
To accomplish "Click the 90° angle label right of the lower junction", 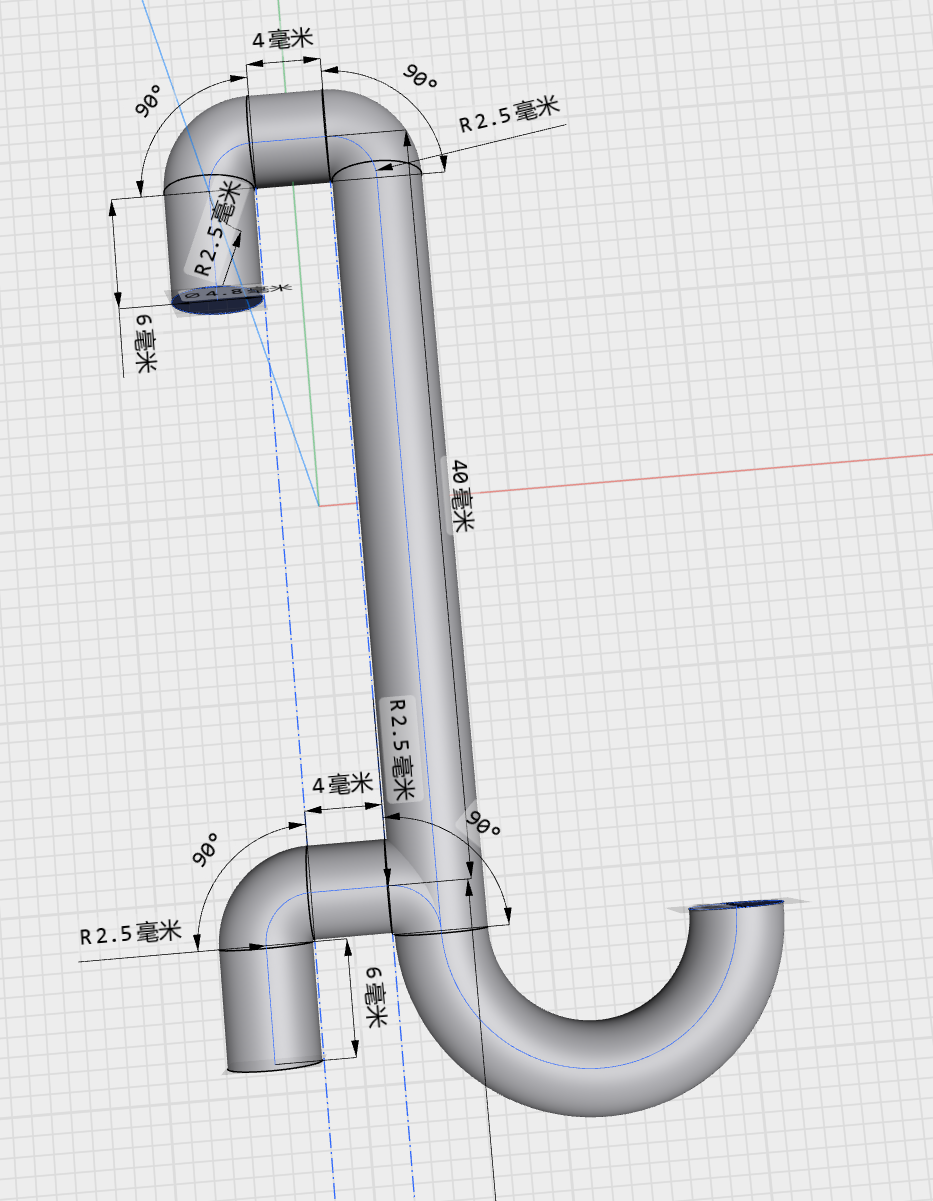I will point(483,825).
